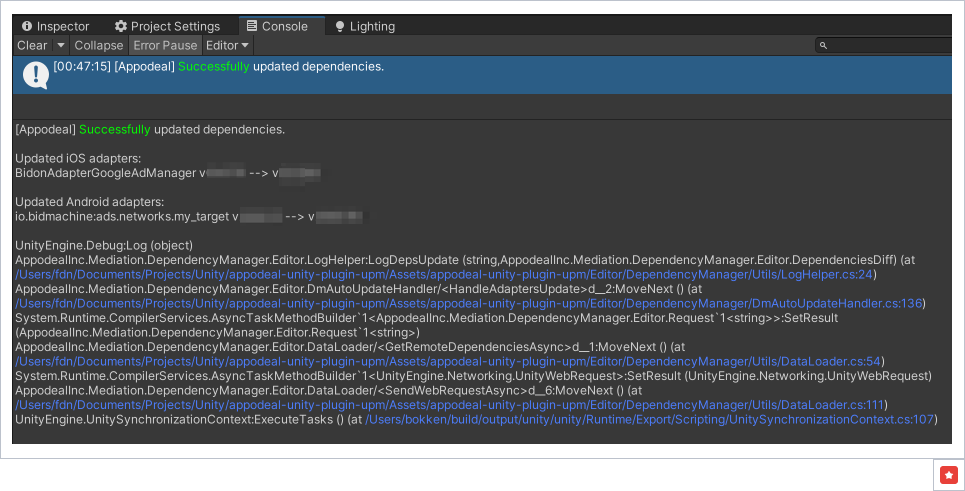Click into the Console search field
The width and height of the screenshot is (965, 491).
pos(888,46)
